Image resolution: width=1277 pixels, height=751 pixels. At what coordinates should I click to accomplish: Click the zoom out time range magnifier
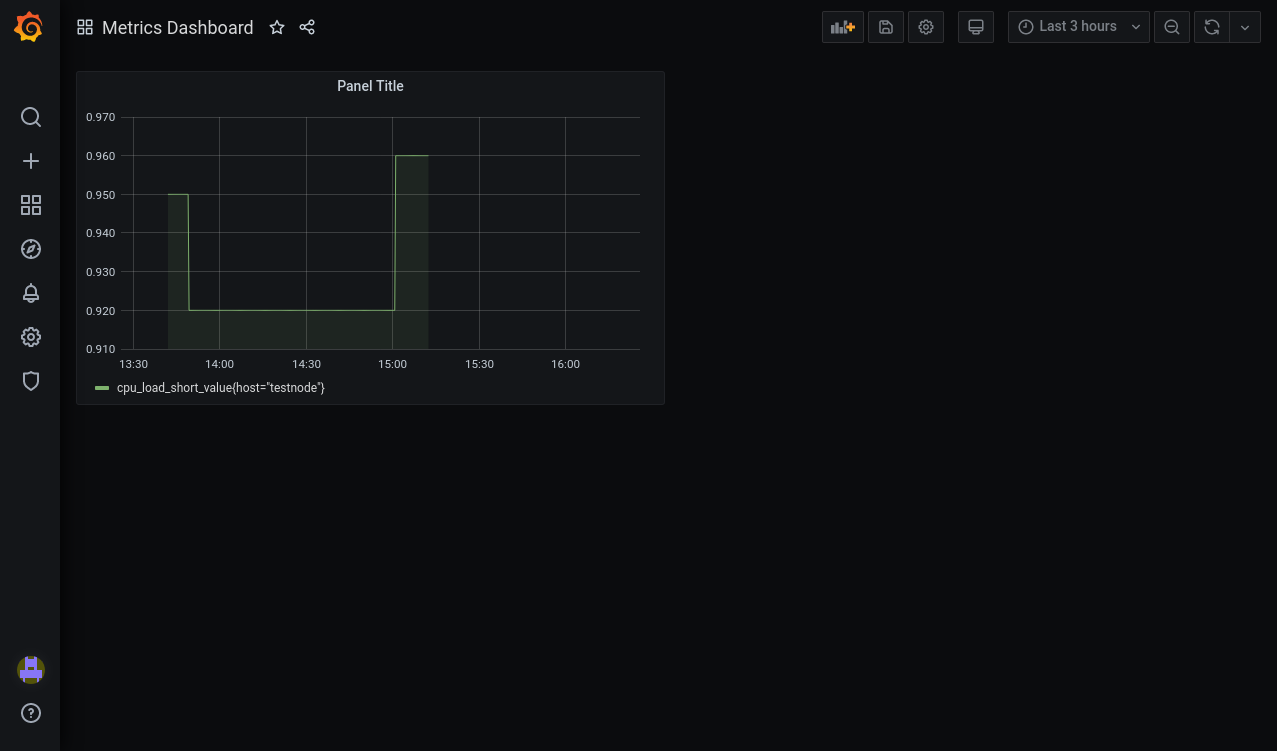(x=1171, y=27)
